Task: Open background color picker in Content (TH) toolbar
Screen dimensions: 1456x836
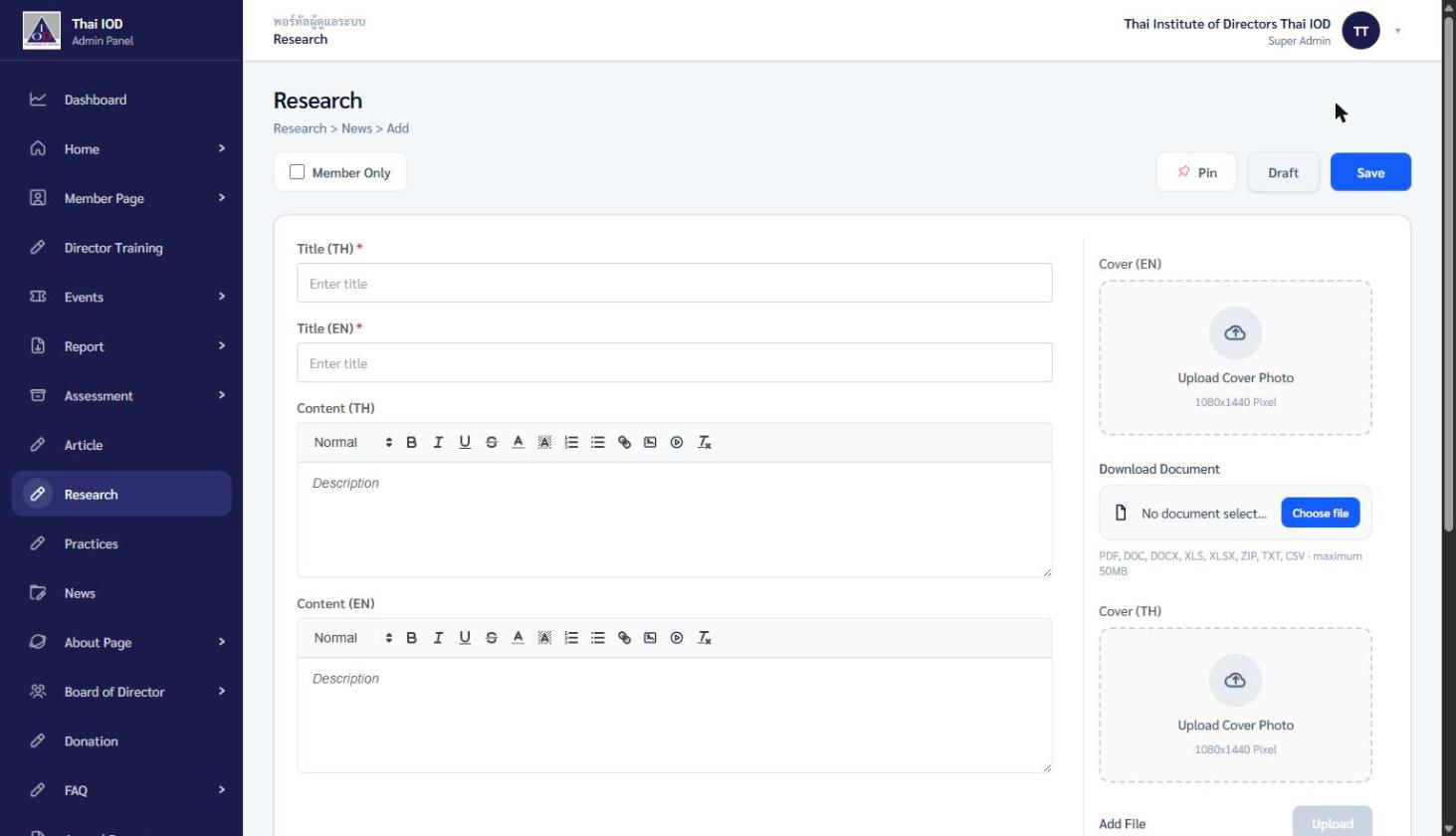Action: point(544,442)
